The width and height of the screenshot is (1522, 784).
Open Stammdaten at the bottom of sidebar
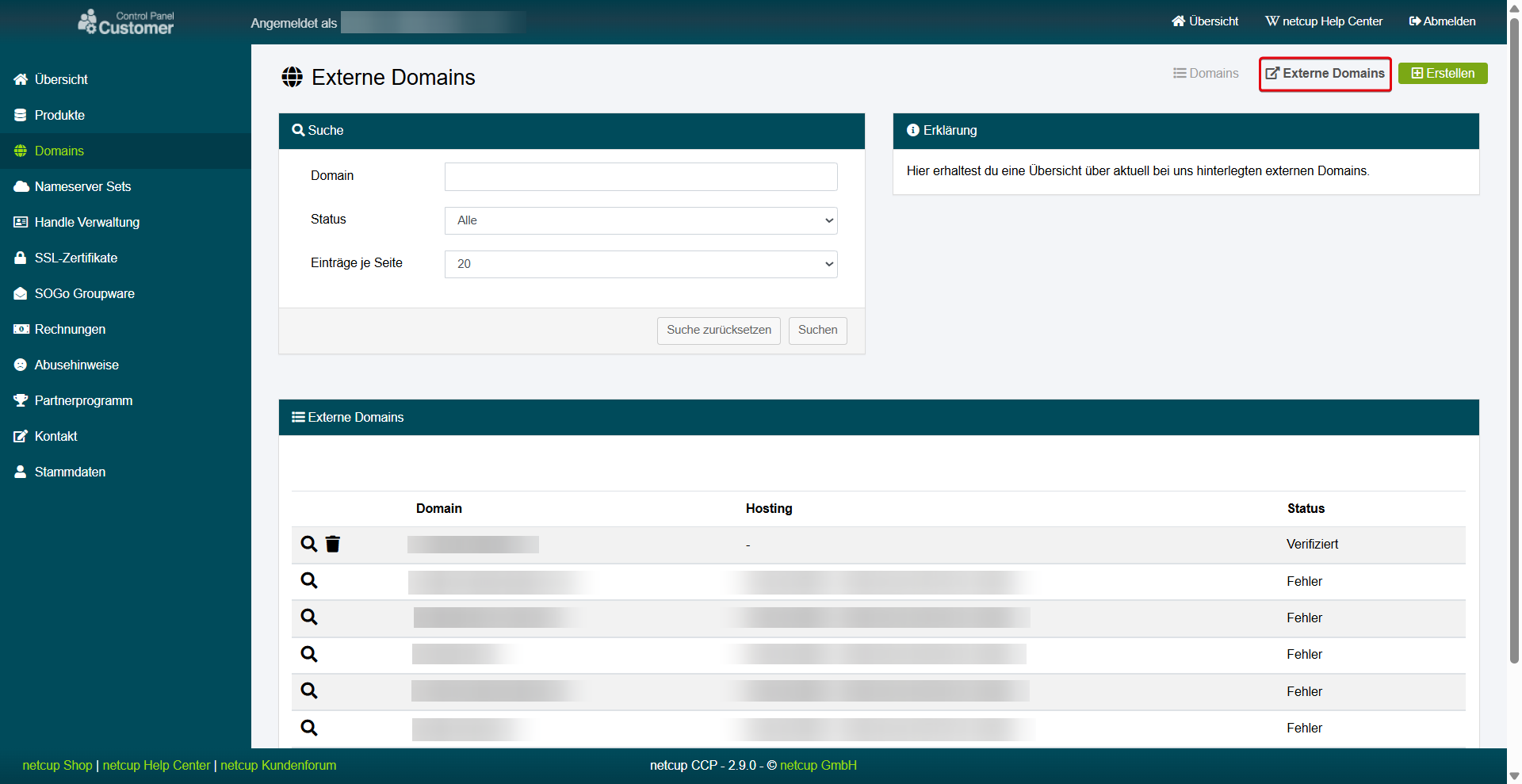pos(70,472)
